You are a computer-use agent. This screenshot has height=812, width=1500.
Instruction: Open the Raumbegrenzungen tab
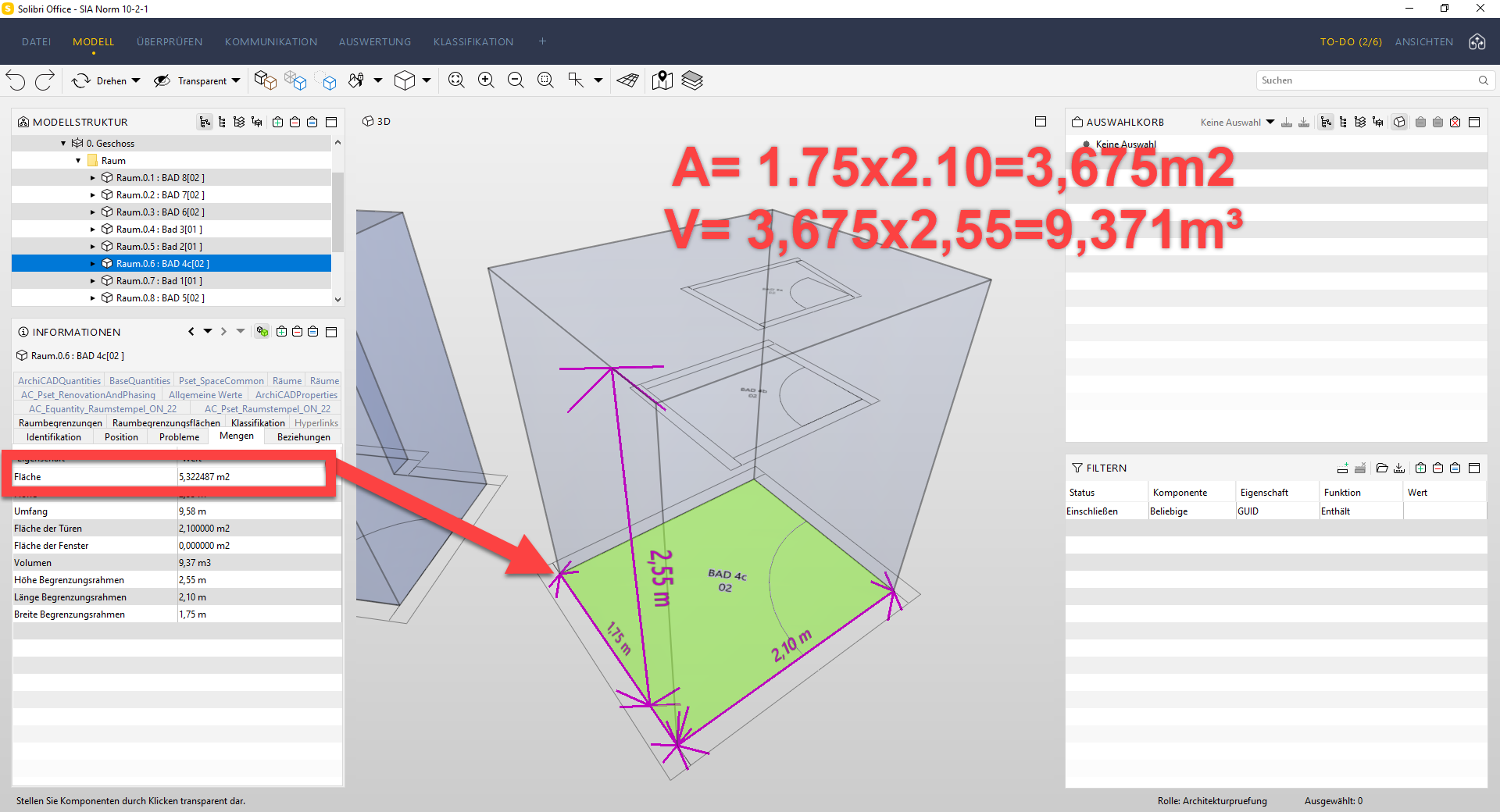[60, 423]
